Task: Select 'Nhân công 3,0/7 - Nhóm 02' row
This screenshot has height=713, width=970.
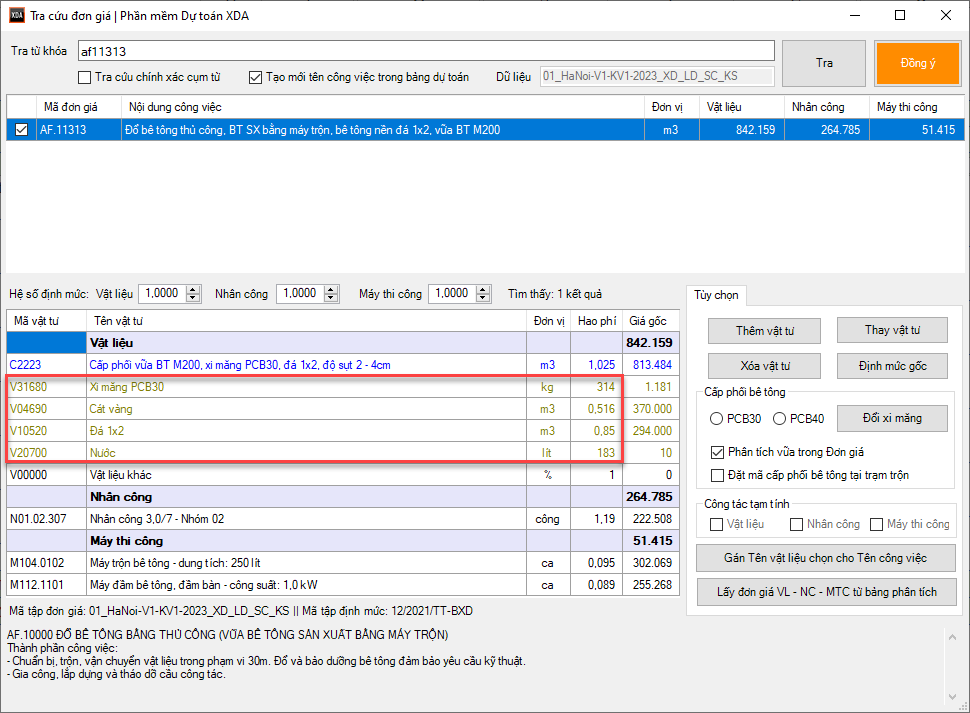Action: [343, 519]
